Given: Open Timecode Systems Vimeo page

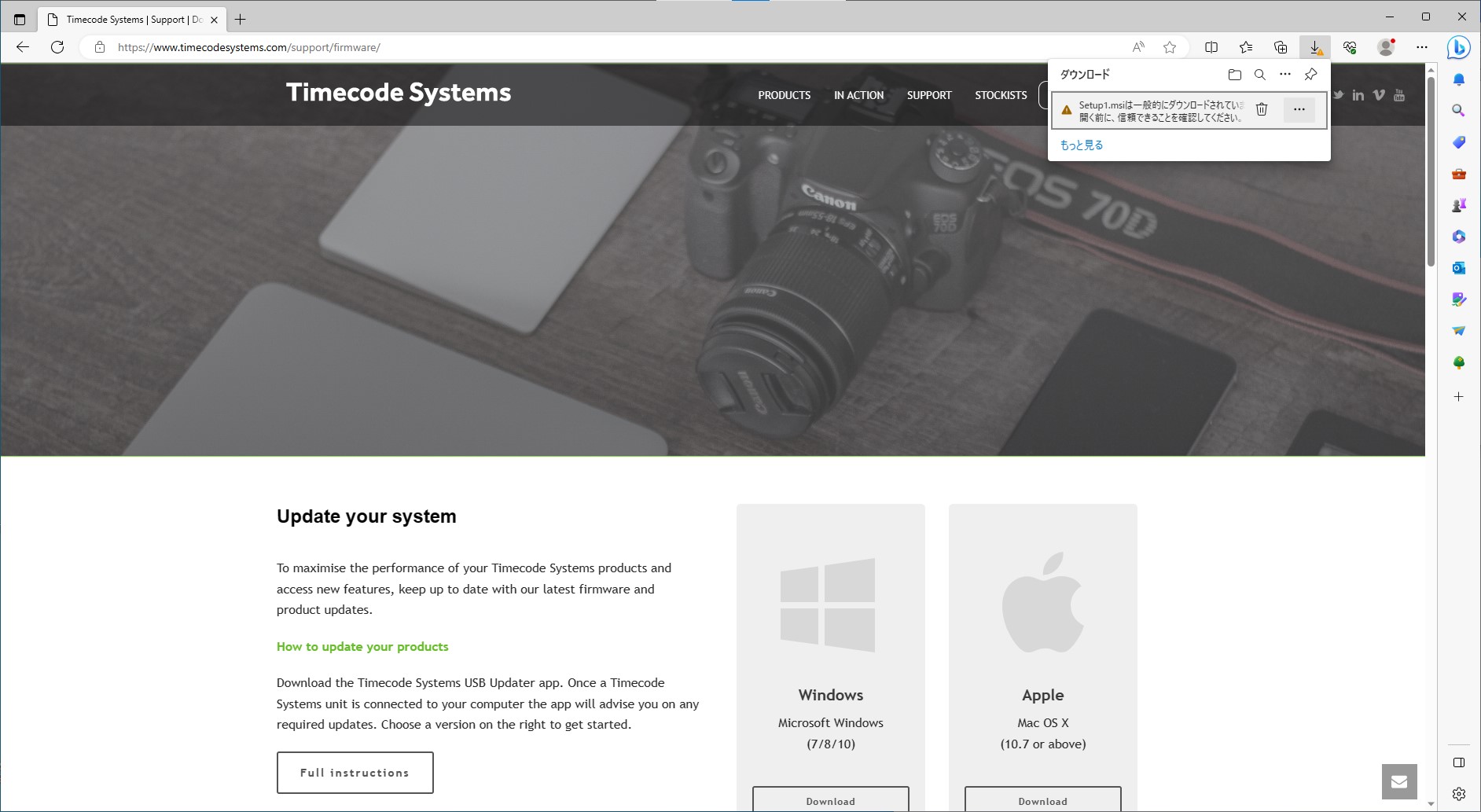Looking at the screenshot, I should coord(1379,95).
